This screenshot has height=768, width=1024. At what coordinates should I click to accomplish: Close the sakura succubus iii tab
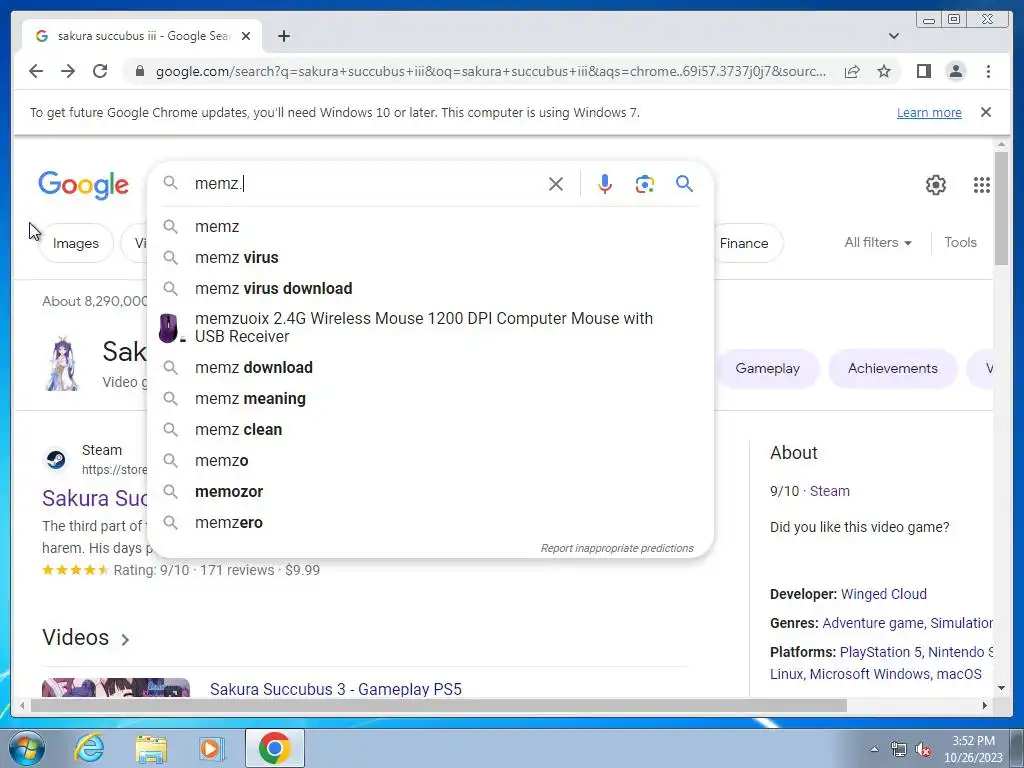coord(246,36)
